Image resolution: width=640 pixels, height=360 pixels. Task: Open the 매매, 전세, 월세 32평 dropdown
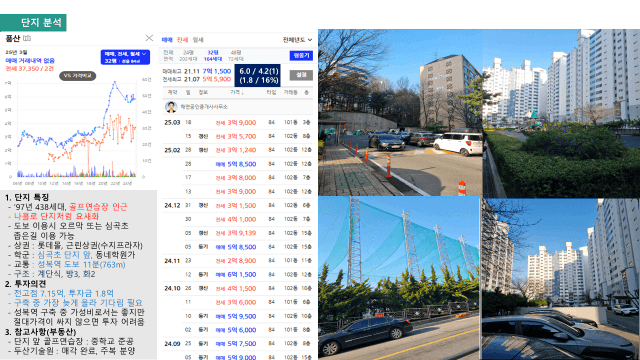125,57
